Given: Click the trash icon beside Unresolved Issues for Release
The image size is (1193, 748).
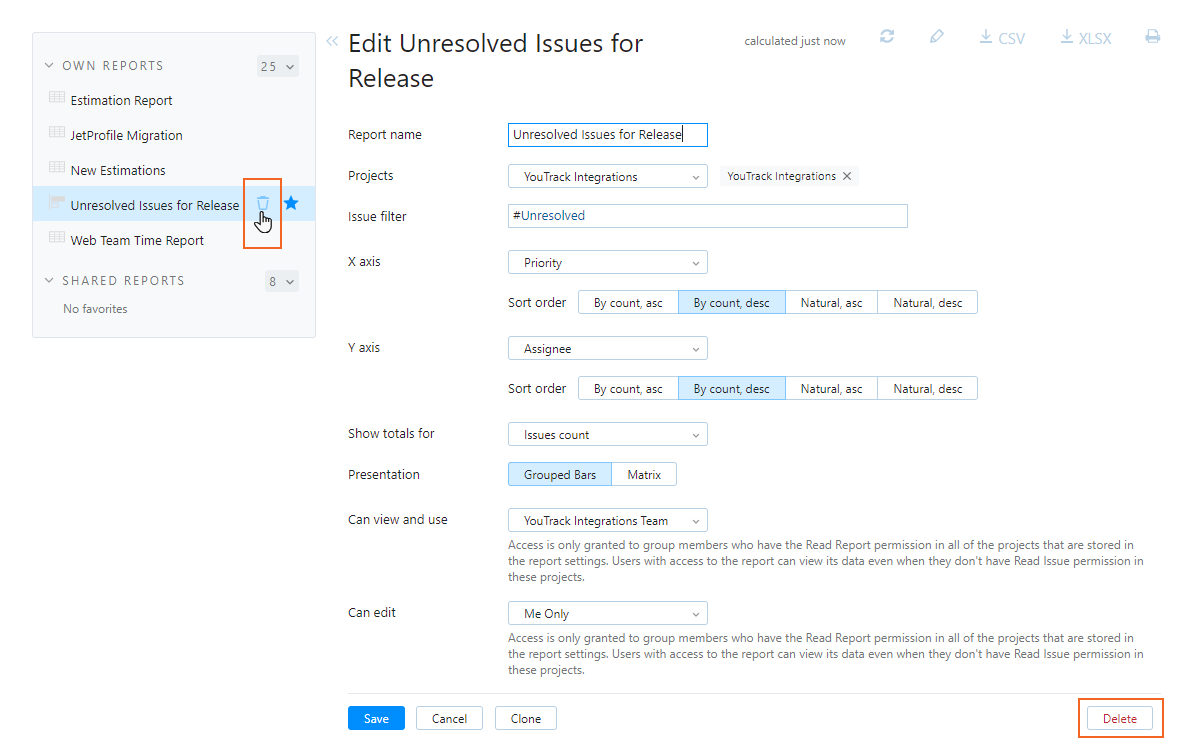Looking at the screenshot, I should 263,203.
